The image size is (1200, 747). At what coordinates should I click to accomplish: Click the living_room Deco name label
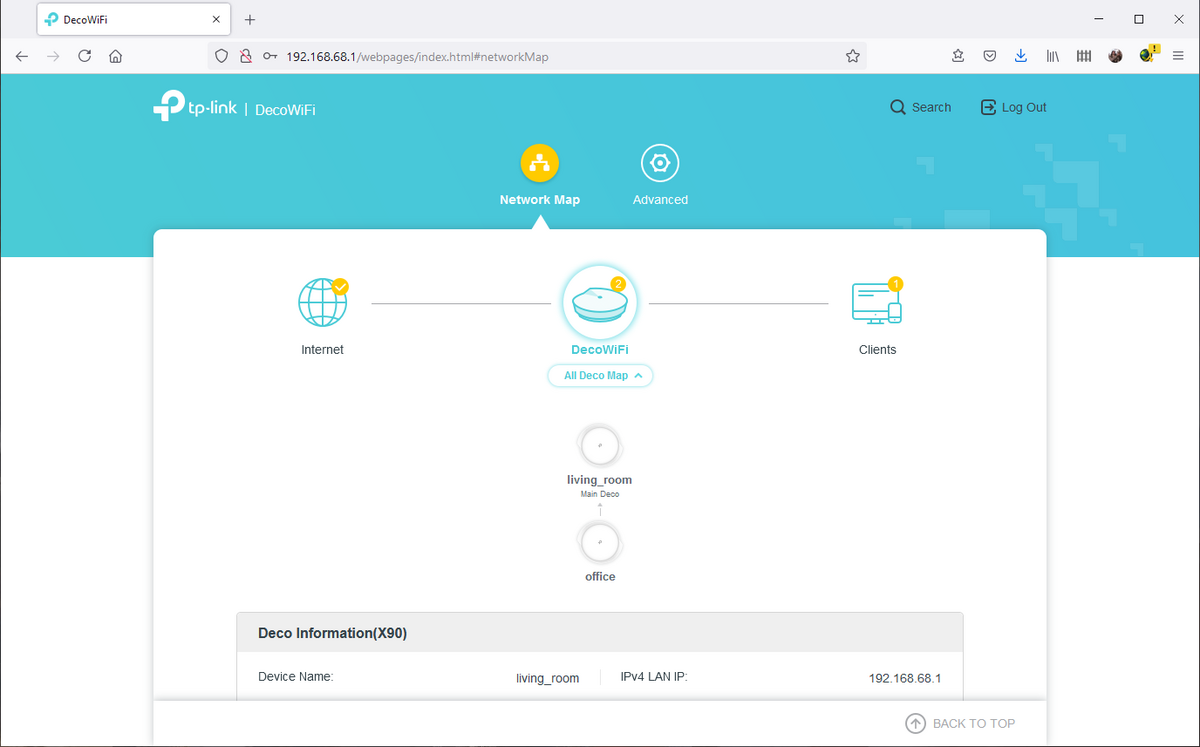coord(600,480)
